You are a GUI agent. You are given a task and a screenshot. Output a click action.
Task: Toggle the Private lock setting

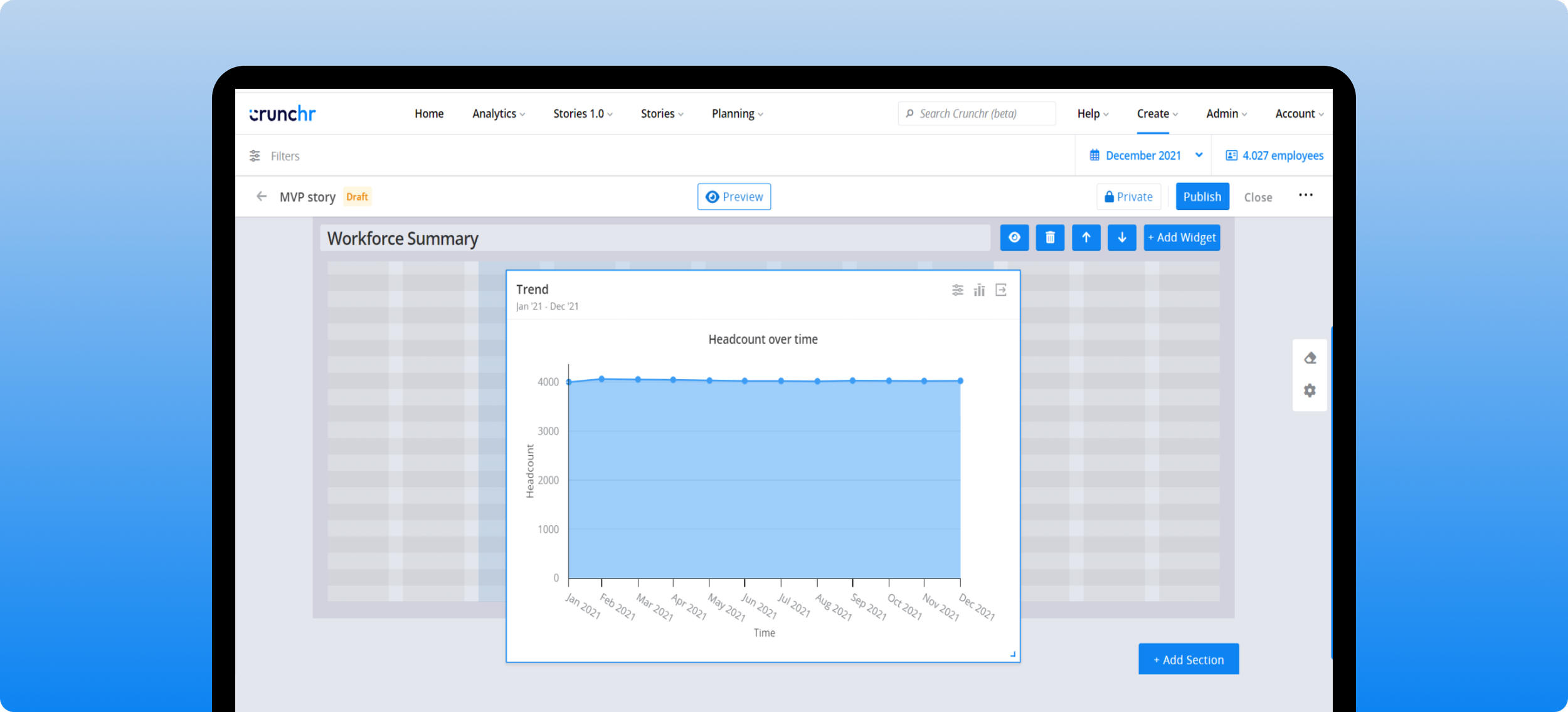[x=1128, y=197]
